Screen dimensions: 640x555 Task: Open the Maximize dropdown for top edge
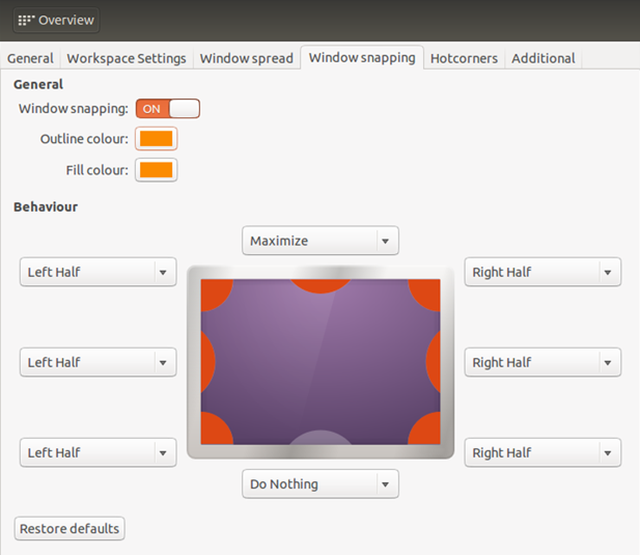click(x=320, y=241)
